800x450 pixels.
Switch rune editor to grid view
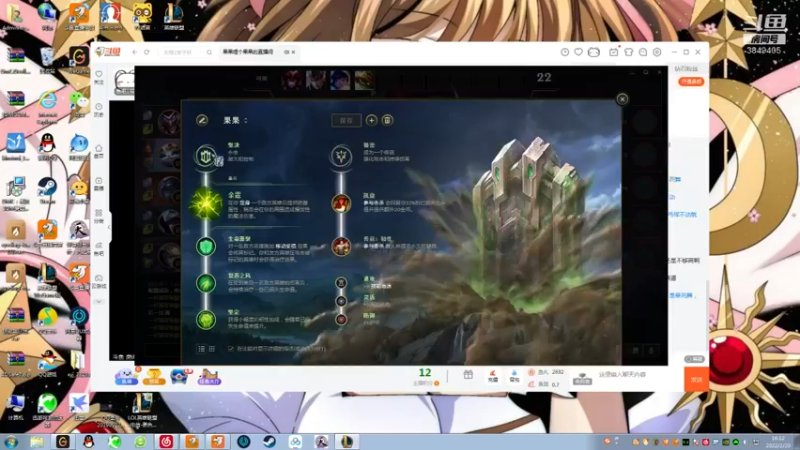point(212,349)
